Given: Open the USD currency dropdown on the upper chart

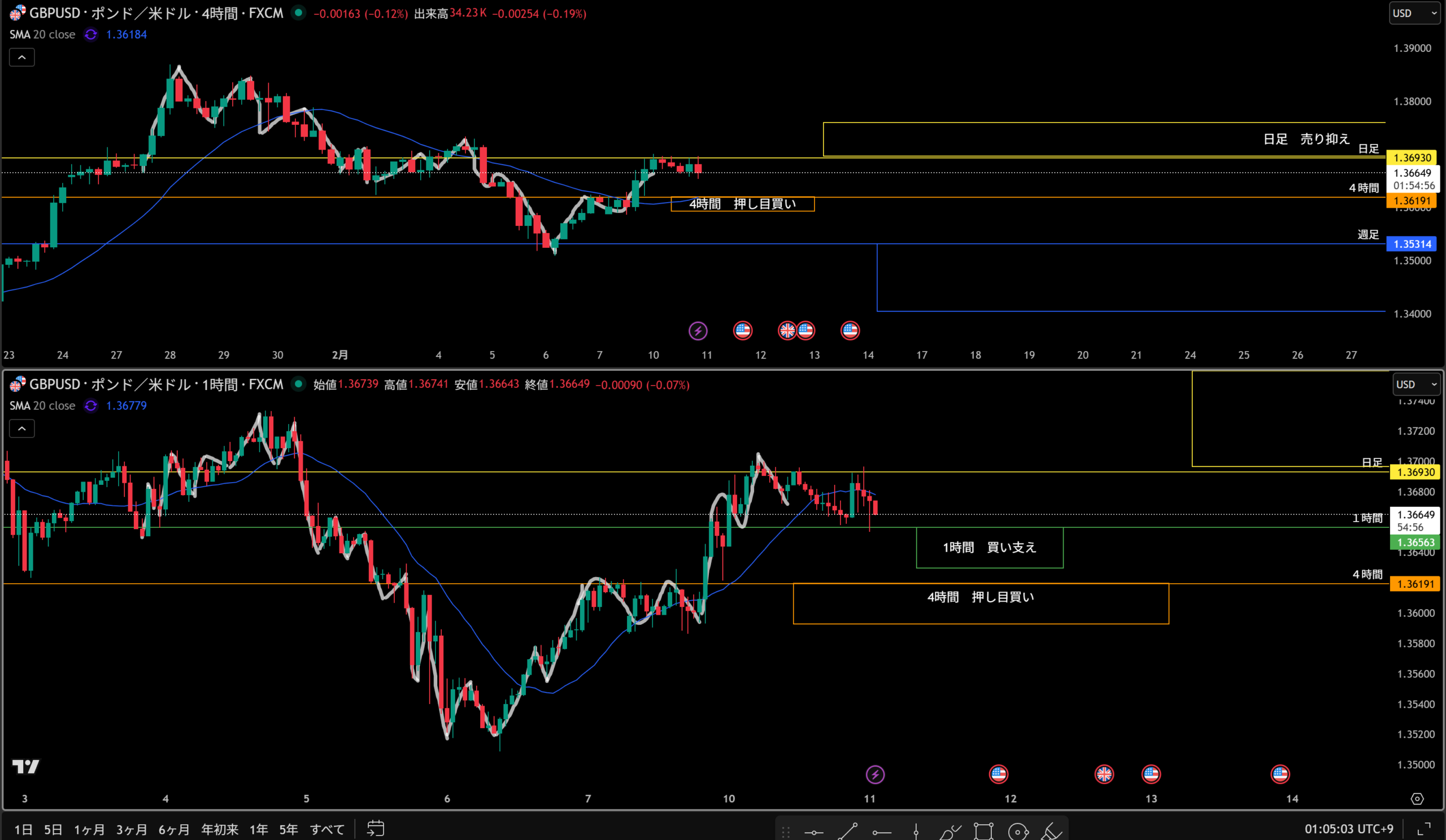Looking at the screenshot, I should (1413, 13).
